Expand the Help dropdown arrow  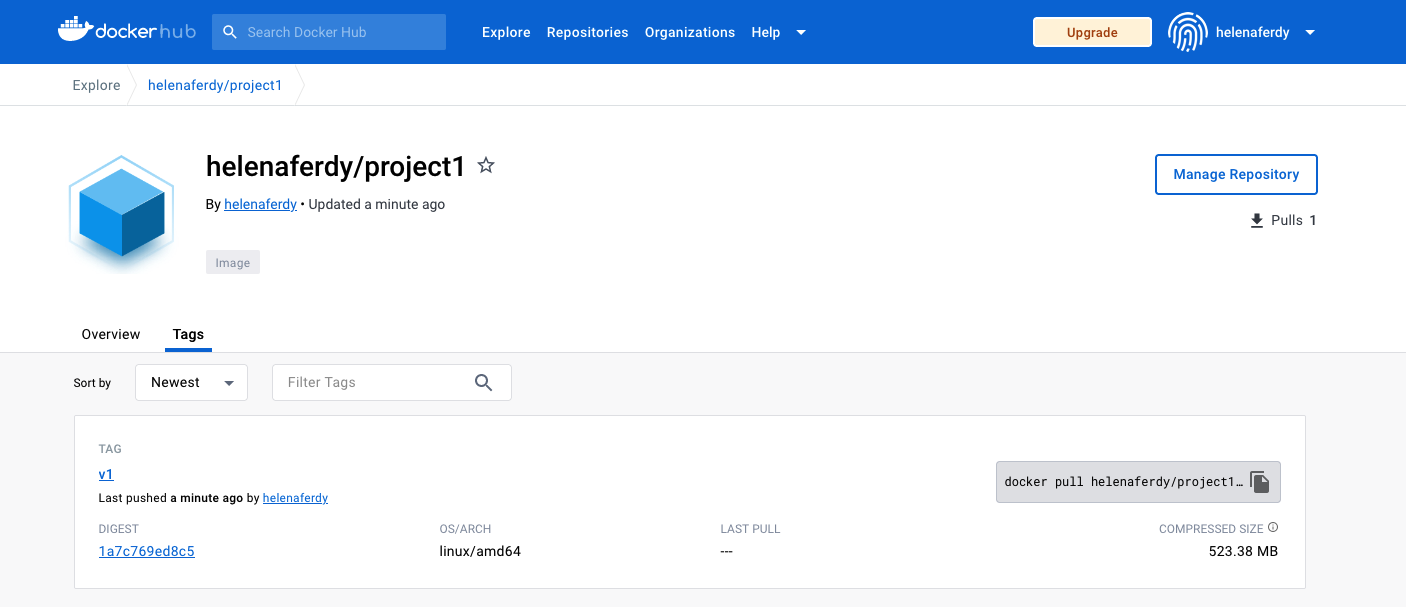801,32
